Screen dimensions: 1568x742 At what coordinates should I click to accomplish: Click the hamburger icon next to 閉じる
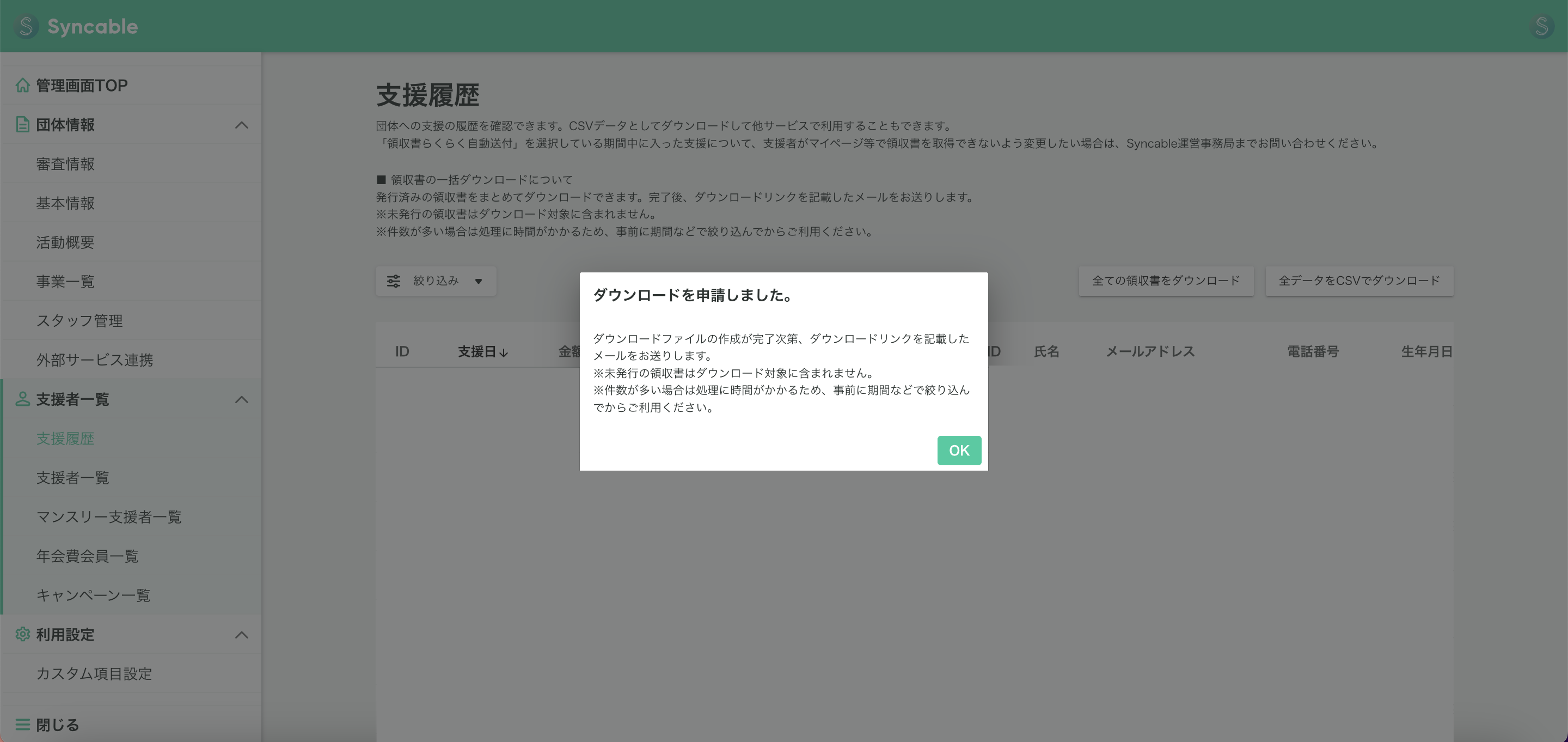pos(22,725)
